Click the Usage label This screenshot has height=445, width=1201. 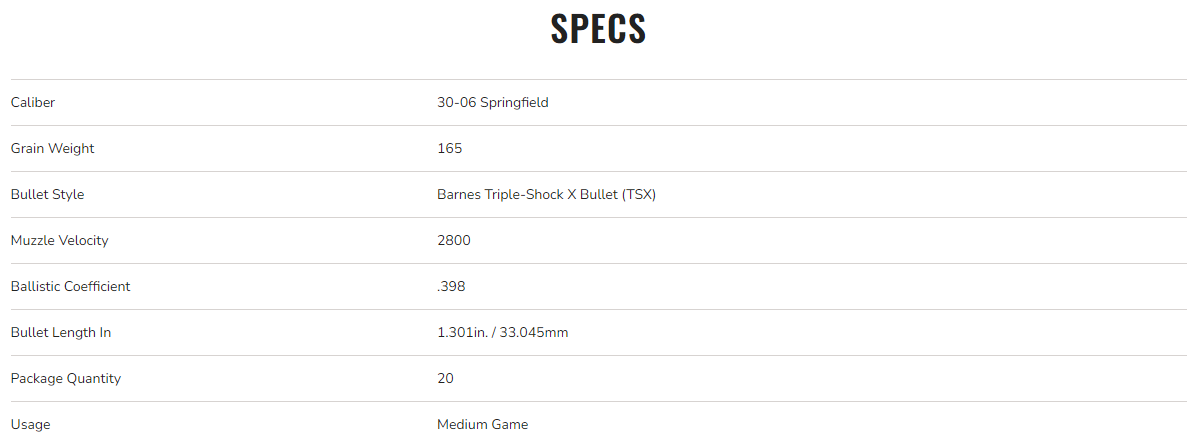tap(30, 424)
